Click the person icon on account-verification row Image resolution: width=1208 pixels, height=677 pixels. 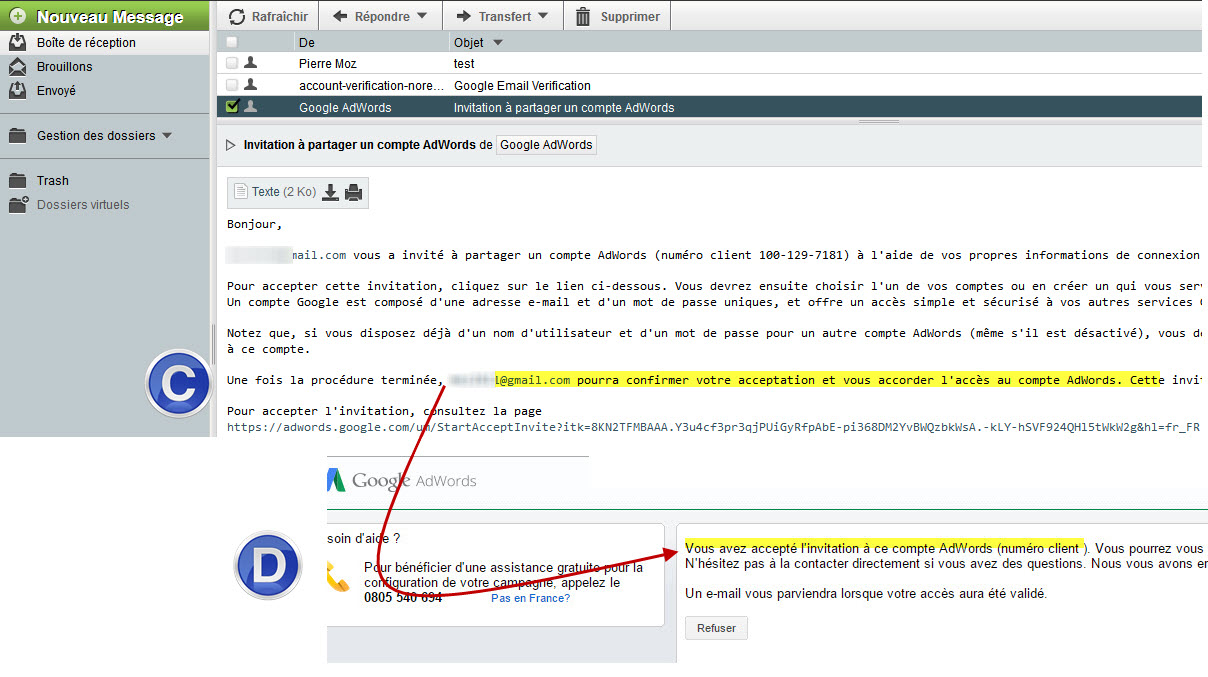(250, 85)
